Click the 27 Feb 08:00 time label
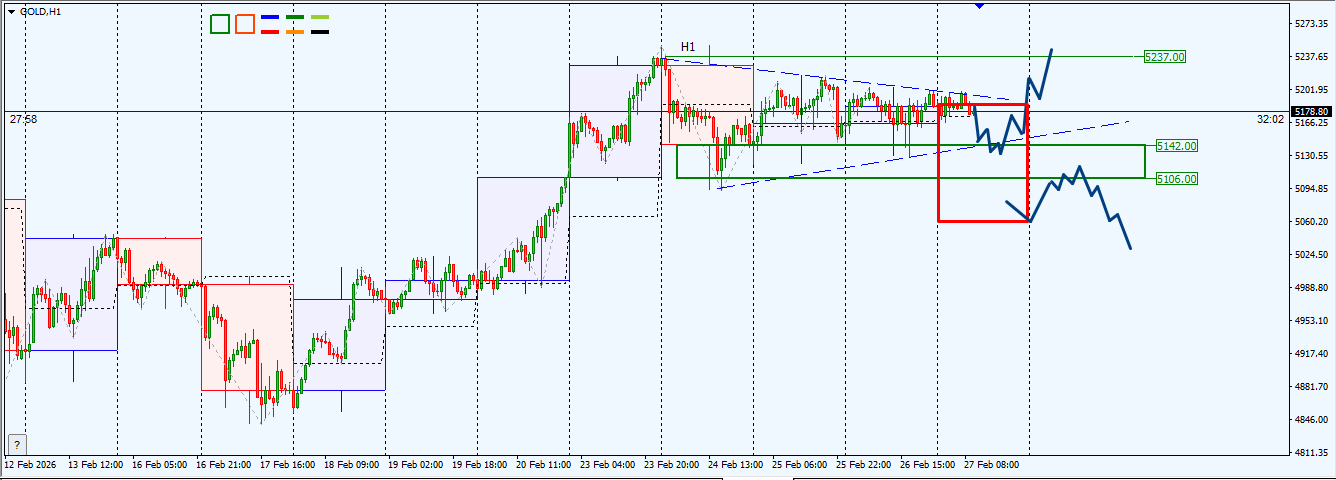 click(x=992, y=465)
